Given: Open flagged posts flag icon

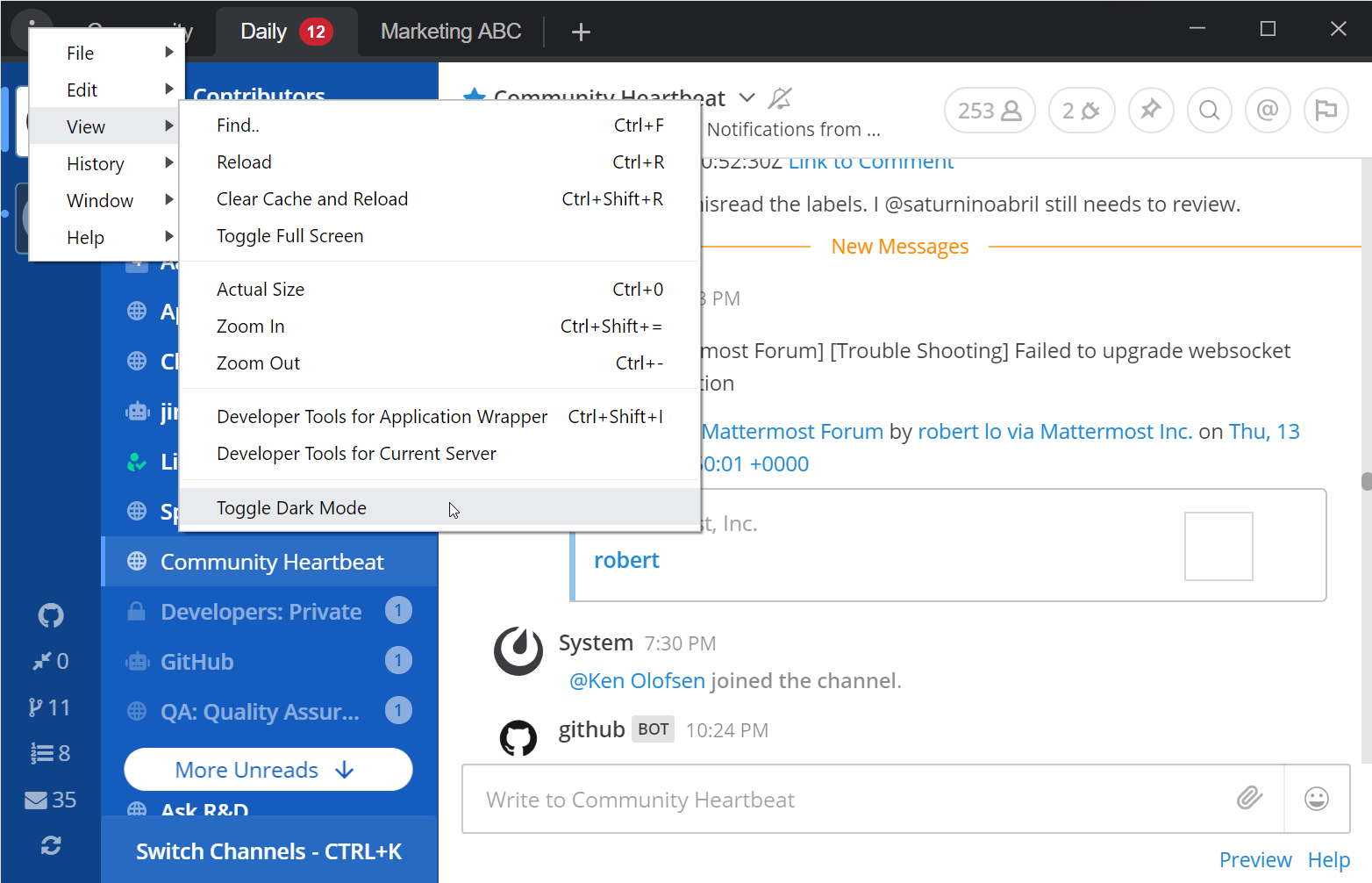Looking at the screenshot, I should click(x=1326, y=111).
